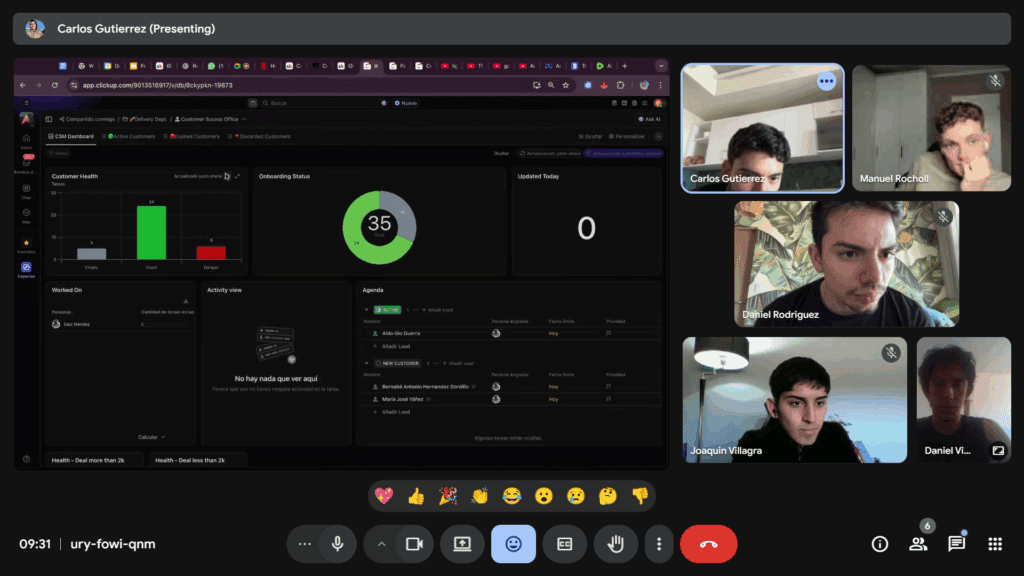Turn off the camera
The height and width of the screenshot is (576, 1024).
412,544
